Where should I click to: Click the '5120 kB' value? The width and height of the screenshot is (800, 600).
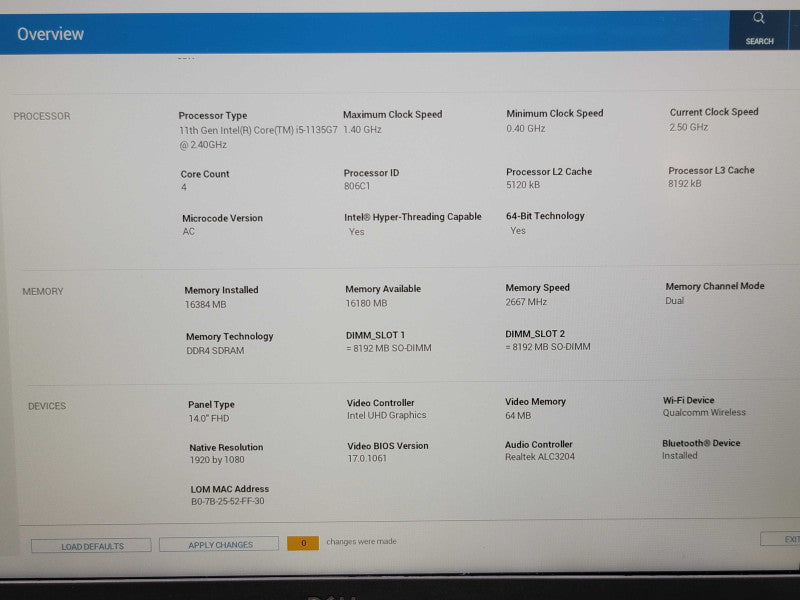522,185
